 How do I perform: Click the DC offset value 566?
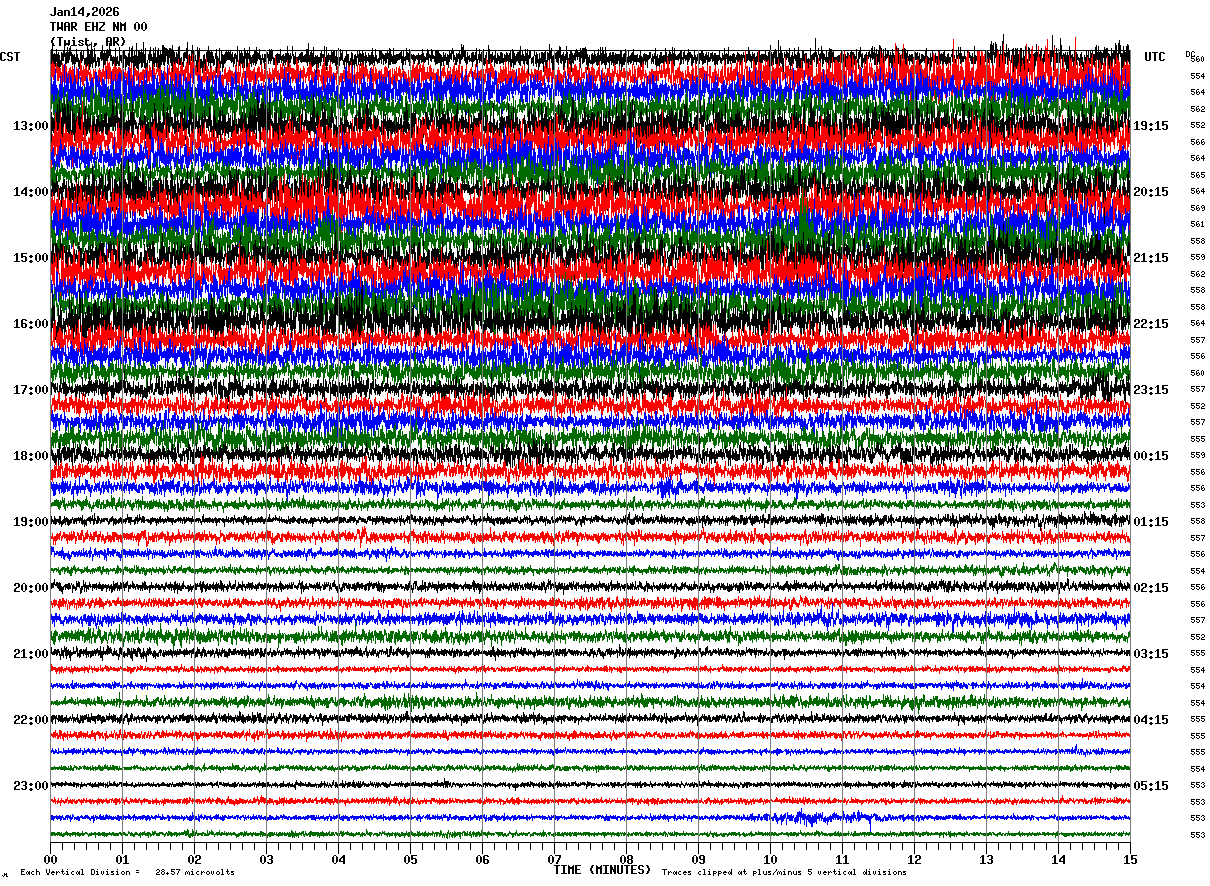(1197, 142)
